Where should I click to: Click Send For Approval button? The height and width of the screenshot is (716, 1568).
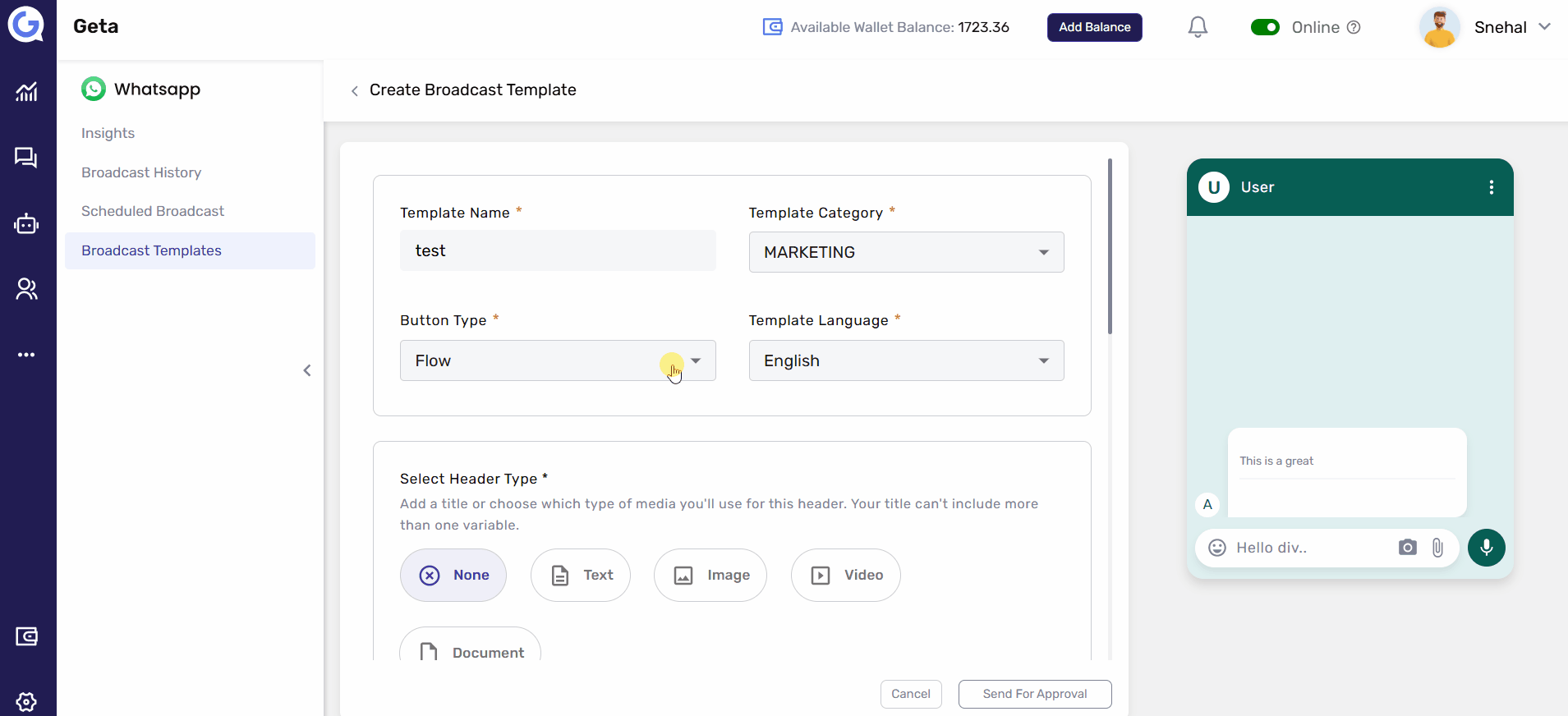pyautogui.click(x=1035, y=694)
